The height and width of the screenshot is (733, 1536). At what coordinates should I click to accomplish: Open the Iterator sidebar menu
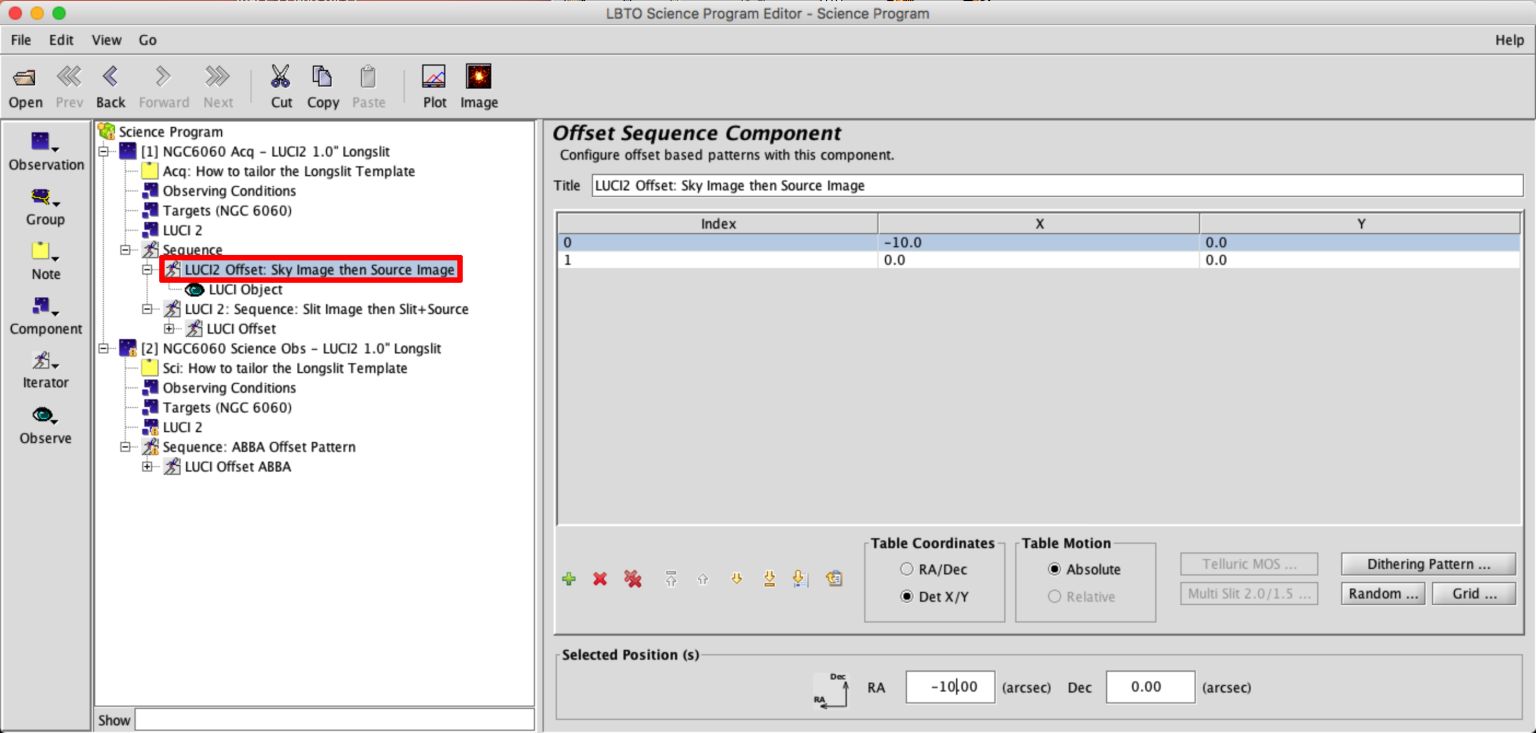46,371
